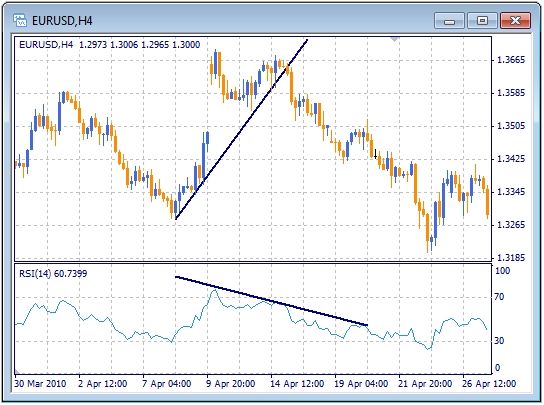The width and height of the screenshot is (544, 405).
Task: Select the falling trendline on RSI panel
Action: (271, 301)
